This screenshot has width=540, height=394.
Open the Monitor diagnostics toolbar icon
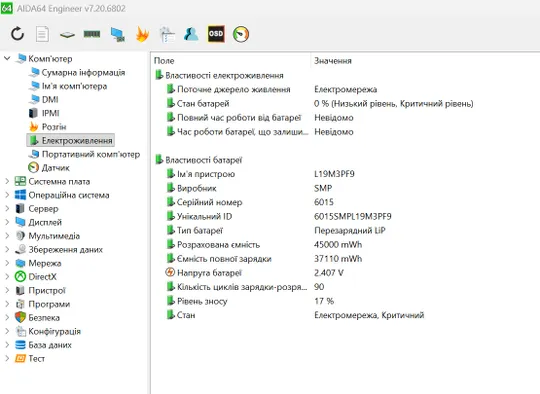118,34
